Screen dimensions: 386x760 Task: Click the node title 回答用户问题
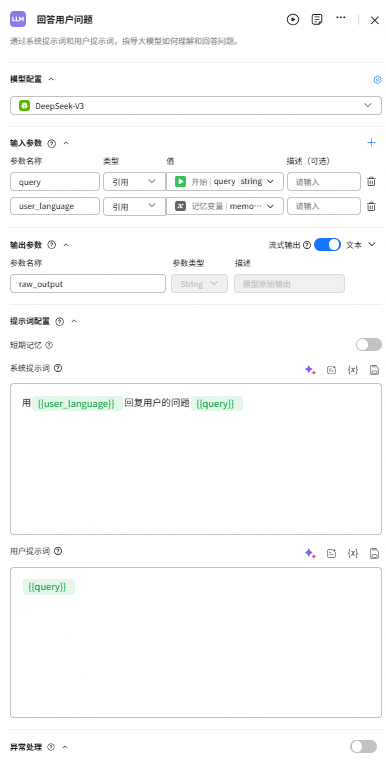(x=64, y=20)
